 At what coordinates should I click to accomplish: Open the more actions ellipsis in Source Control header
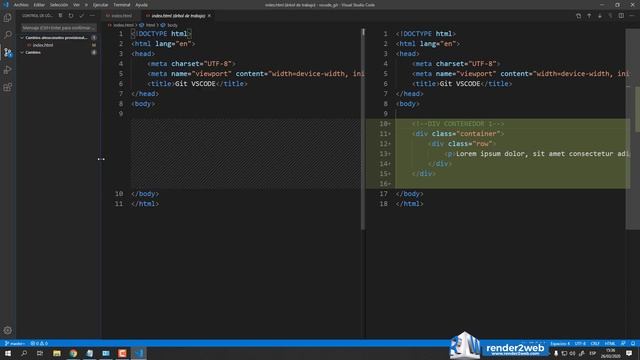tap(92, 16)
